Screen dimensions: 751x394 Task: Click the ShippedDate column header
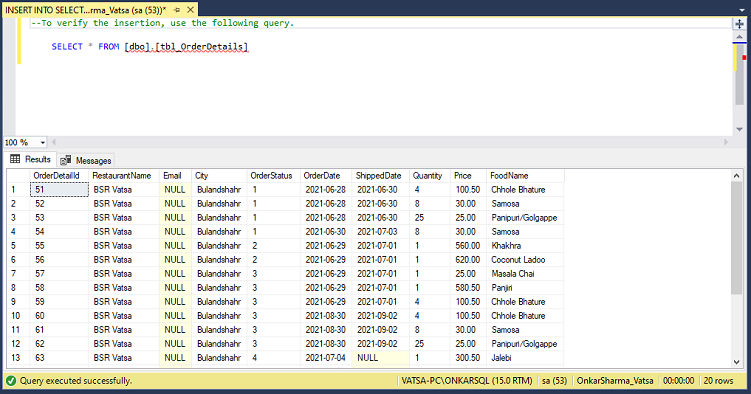pos(380,176)
